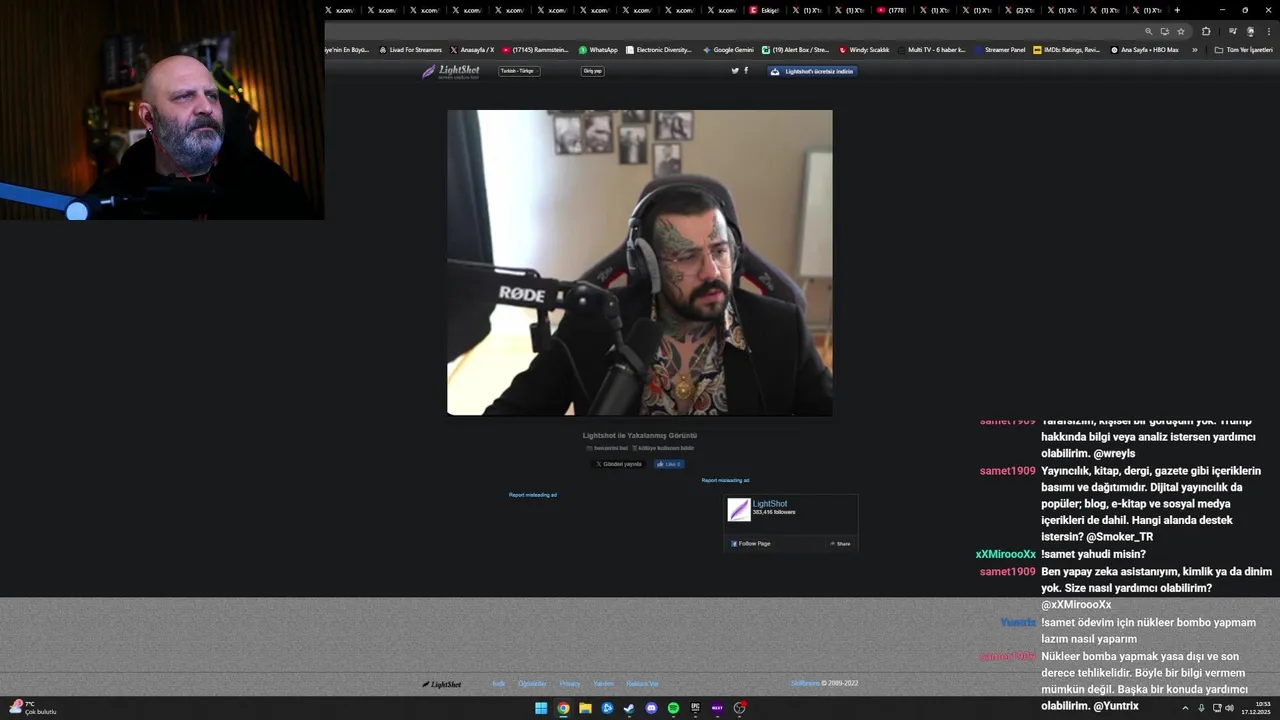Open a new browser tab with plus button

click(1177, 10)
